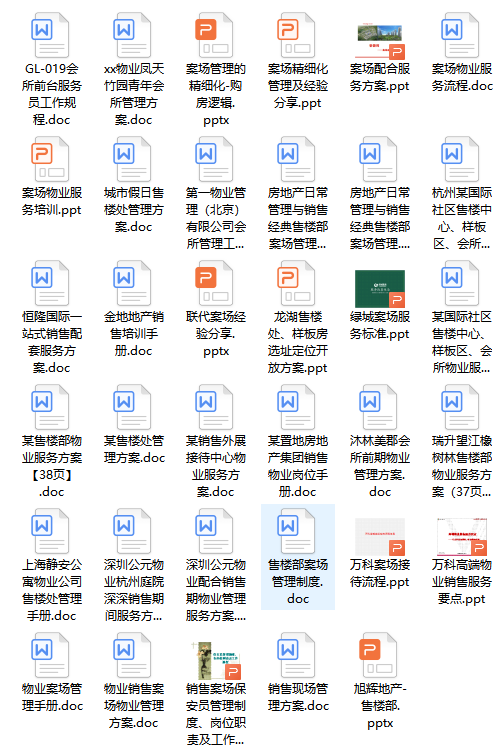Click 销售现场管理方案.doc file name label
Viewport: 504px width, 750px height.
coord(298,697)
